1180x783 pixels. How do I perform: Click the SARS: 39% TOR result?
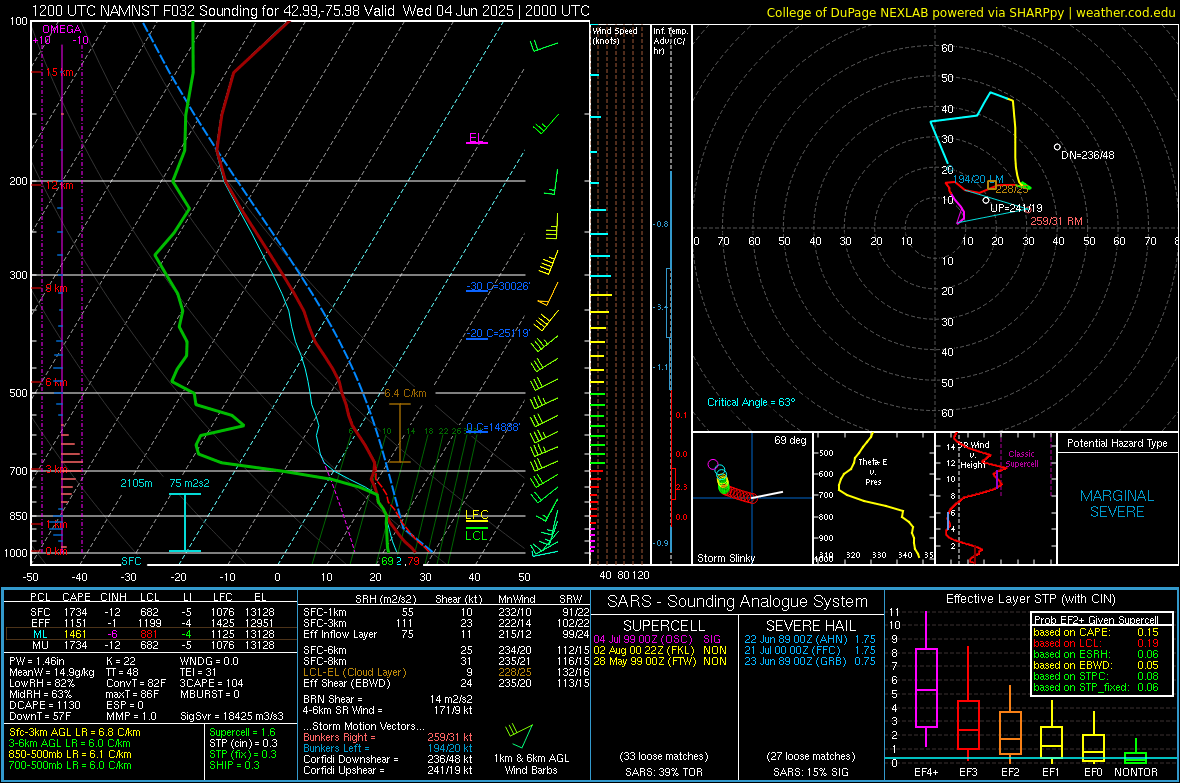pos(663,772)
